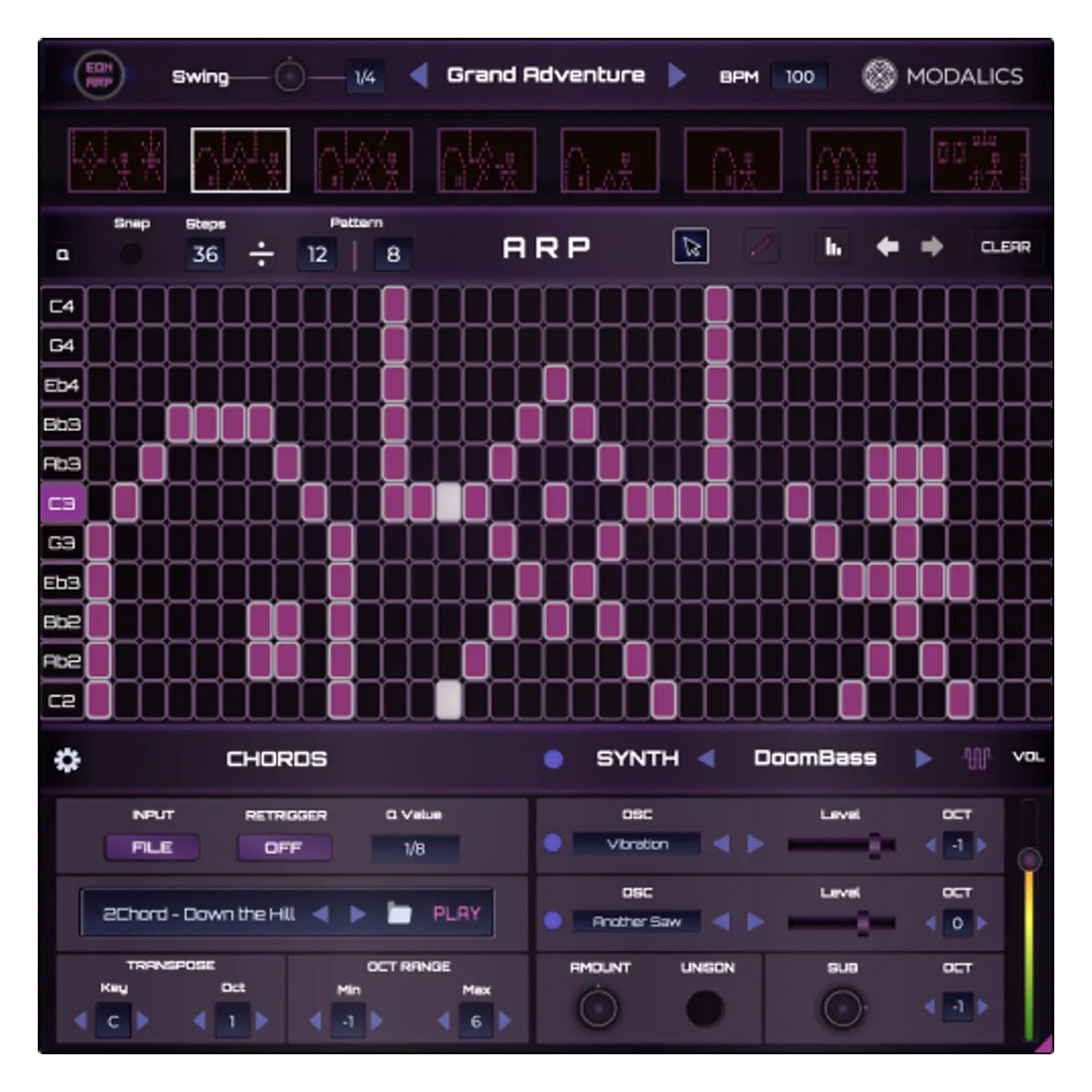Toggle the highlighted C3 note cell

(x=449, y=503)
